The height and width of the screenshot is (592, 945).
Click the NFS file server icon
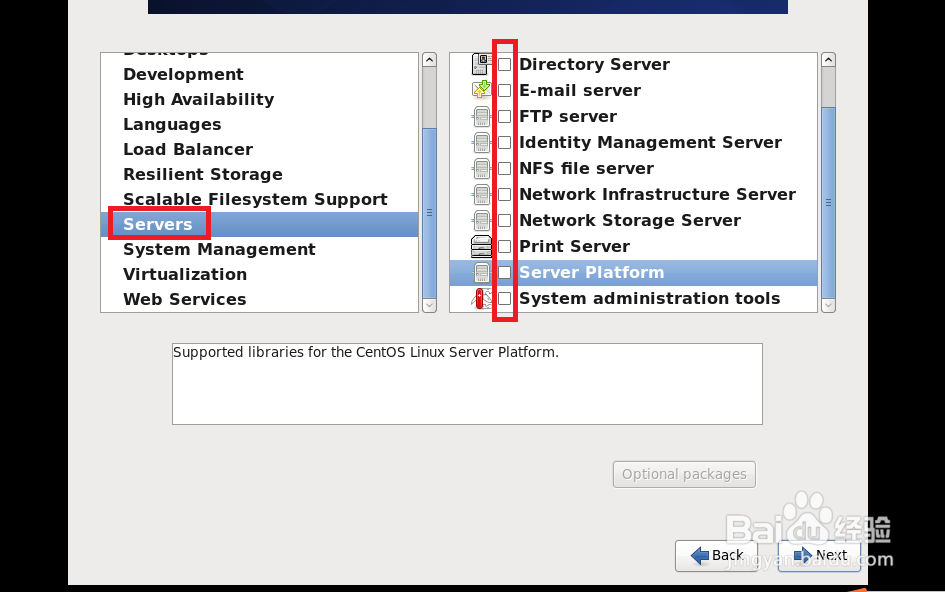point(481,168)
